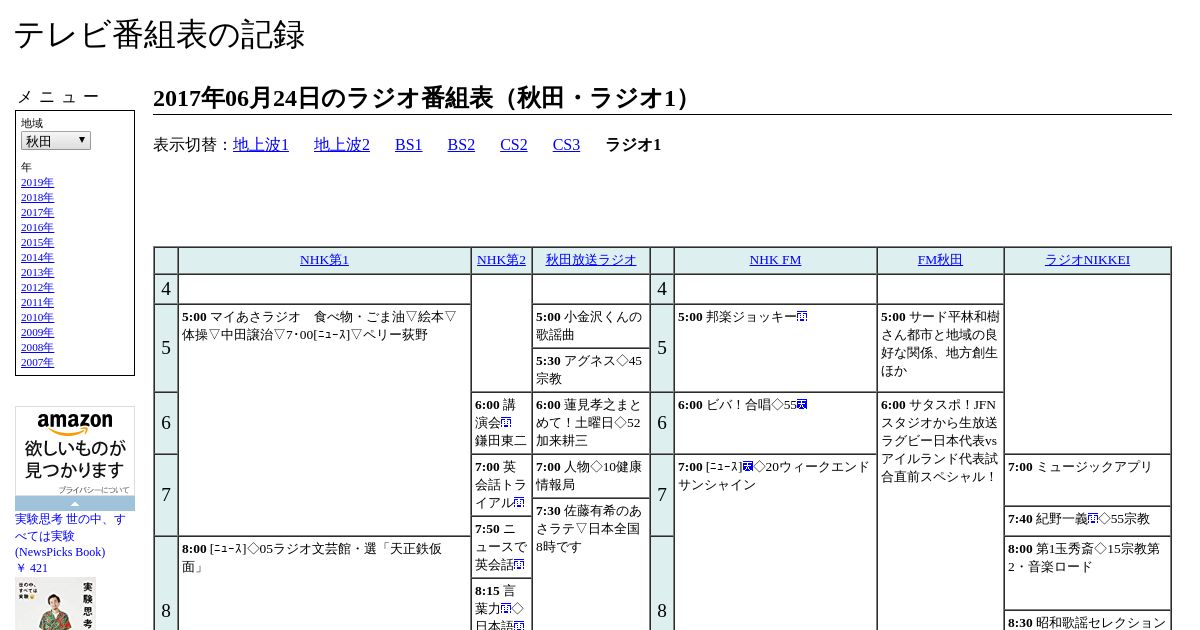Switch to the 地上波1 listing

[261, 145]
